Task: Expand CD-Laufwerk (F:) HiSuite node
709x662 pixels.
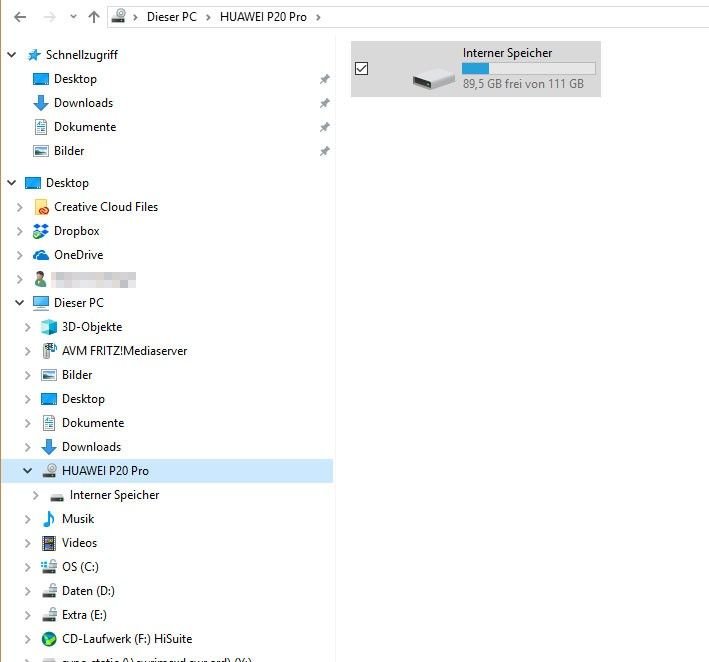Action: pos(28,638)
